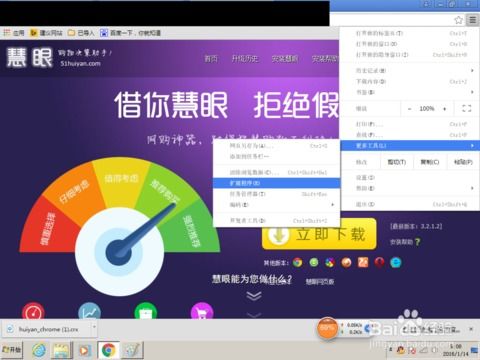The height and width of the screenshot is (360, 480).
Task: Open 安装慧眼 in the site navigation
Action: [285, 59]
